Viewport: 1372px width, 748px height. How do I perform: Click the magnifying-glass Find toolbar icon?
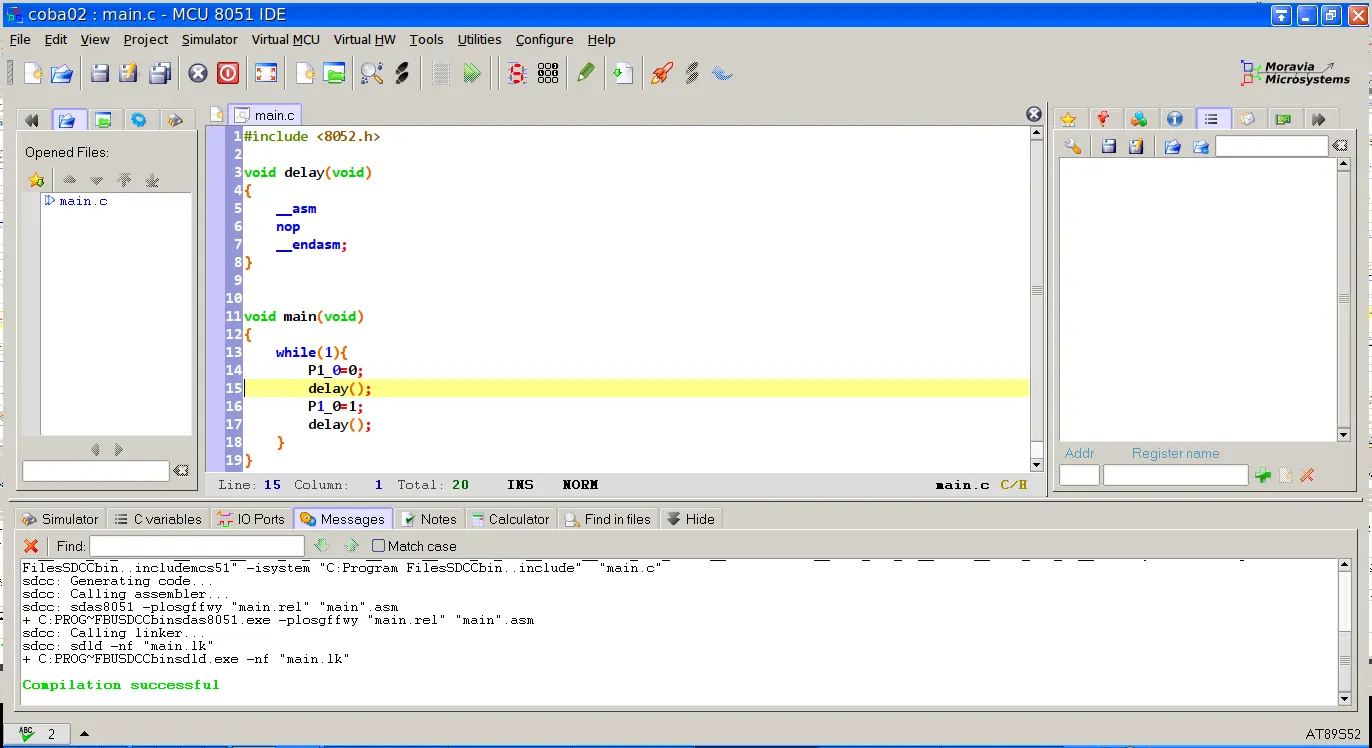coord(372,73)
